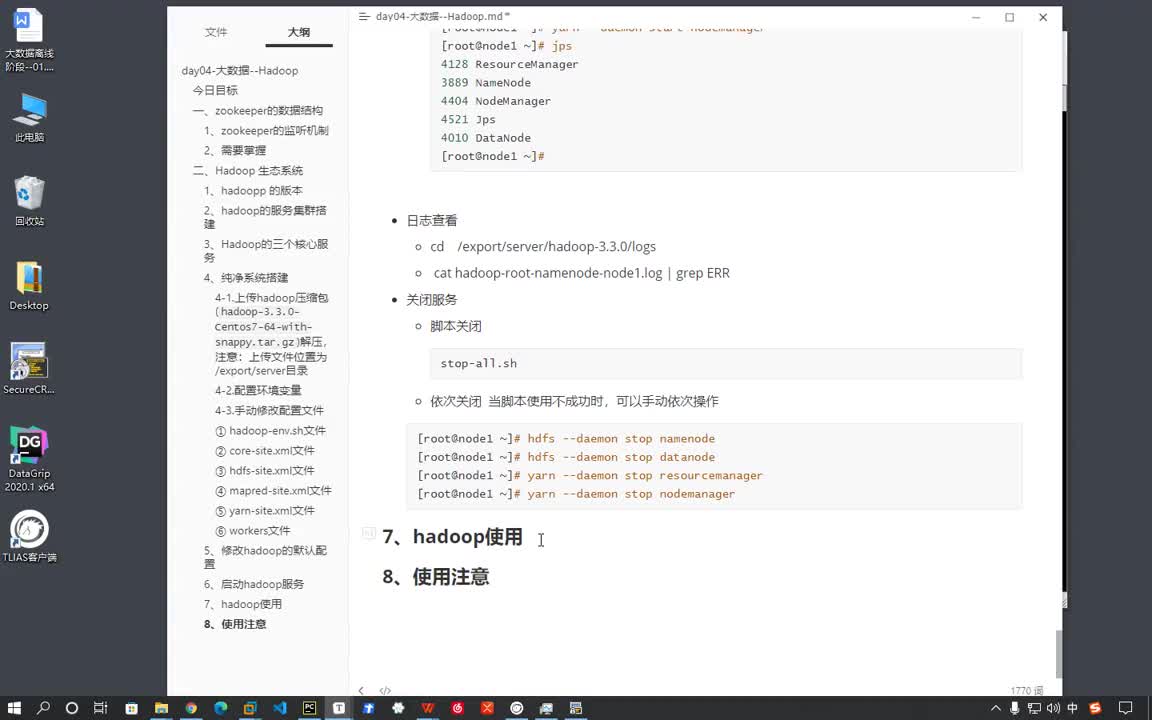The image size is (1152, 720).
Task: Jump to 5、修改hadoop的默认配置 in outline
Action: tap(265, 557)
